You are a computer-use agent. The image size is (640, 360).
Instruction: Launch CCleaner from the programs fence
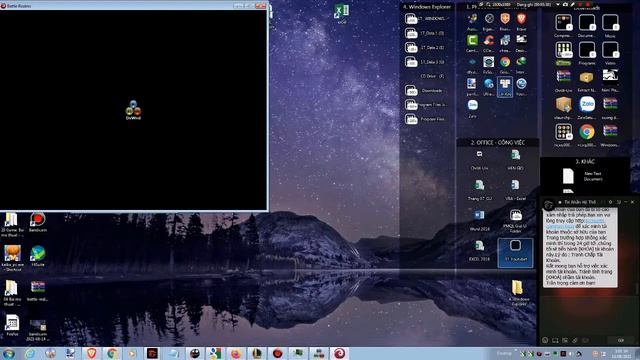[x=489, y=43]
